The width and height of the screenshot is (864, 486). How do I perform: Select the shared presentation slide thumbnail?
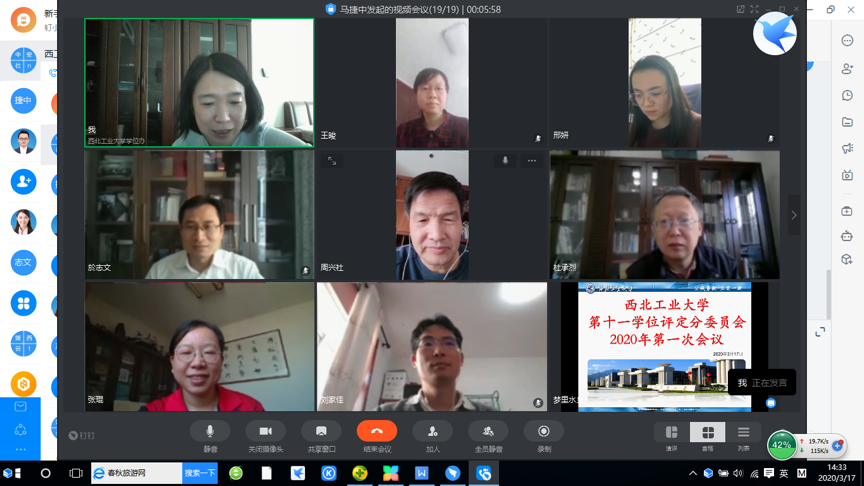coord(664,346)
